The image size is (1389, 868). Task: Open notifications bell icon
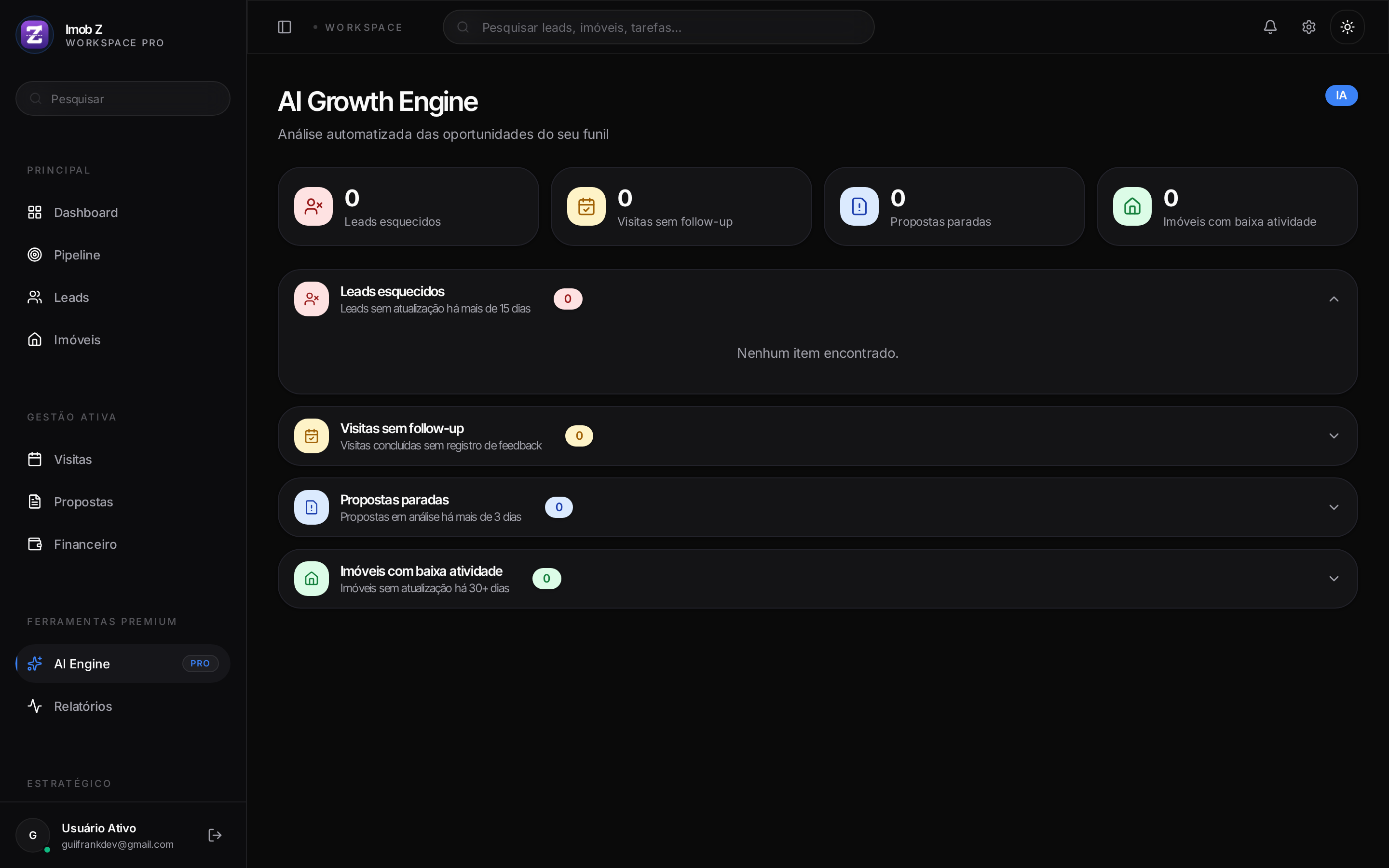[1270, 27]
